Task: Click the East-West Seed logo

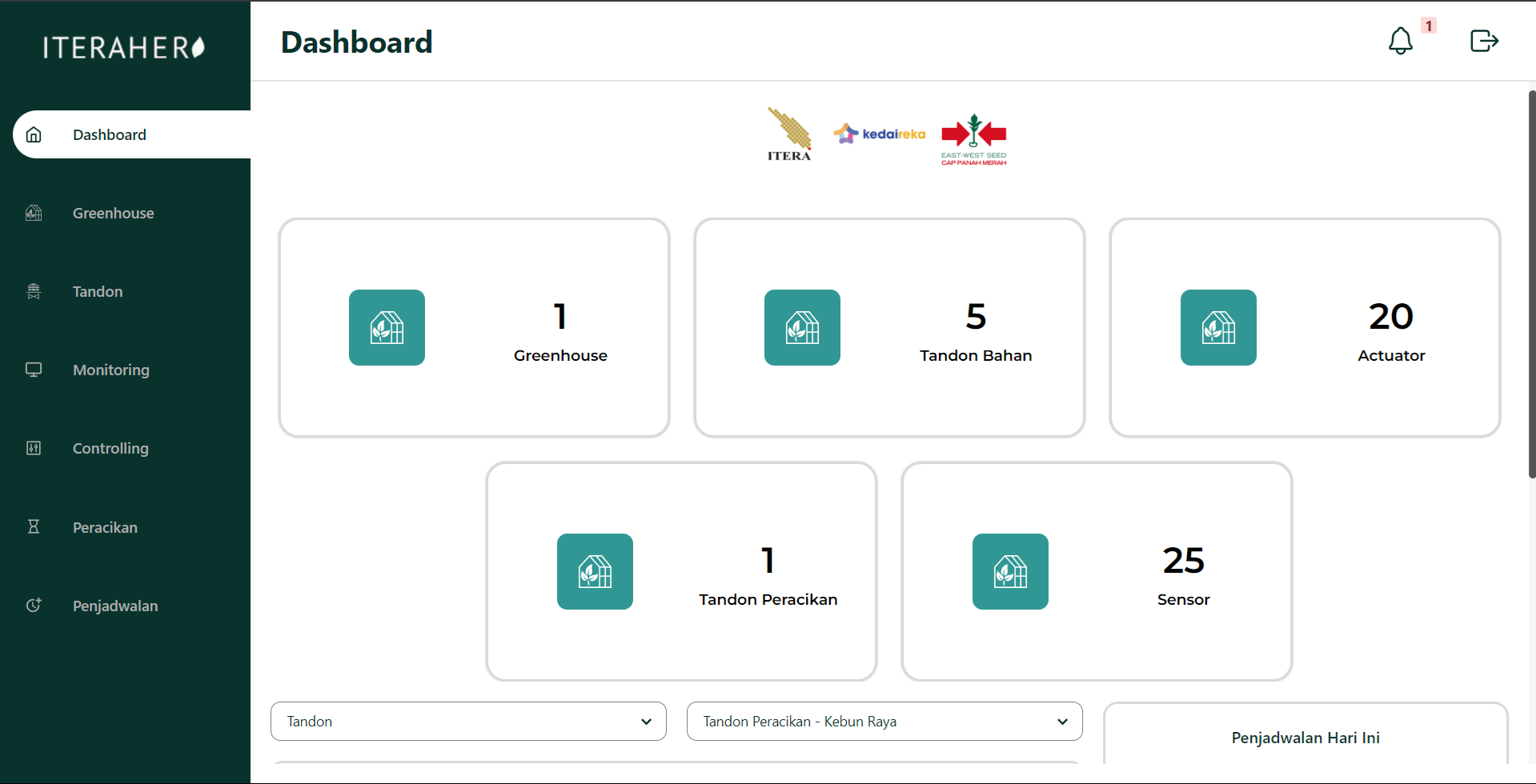Action: click(973, 139)
